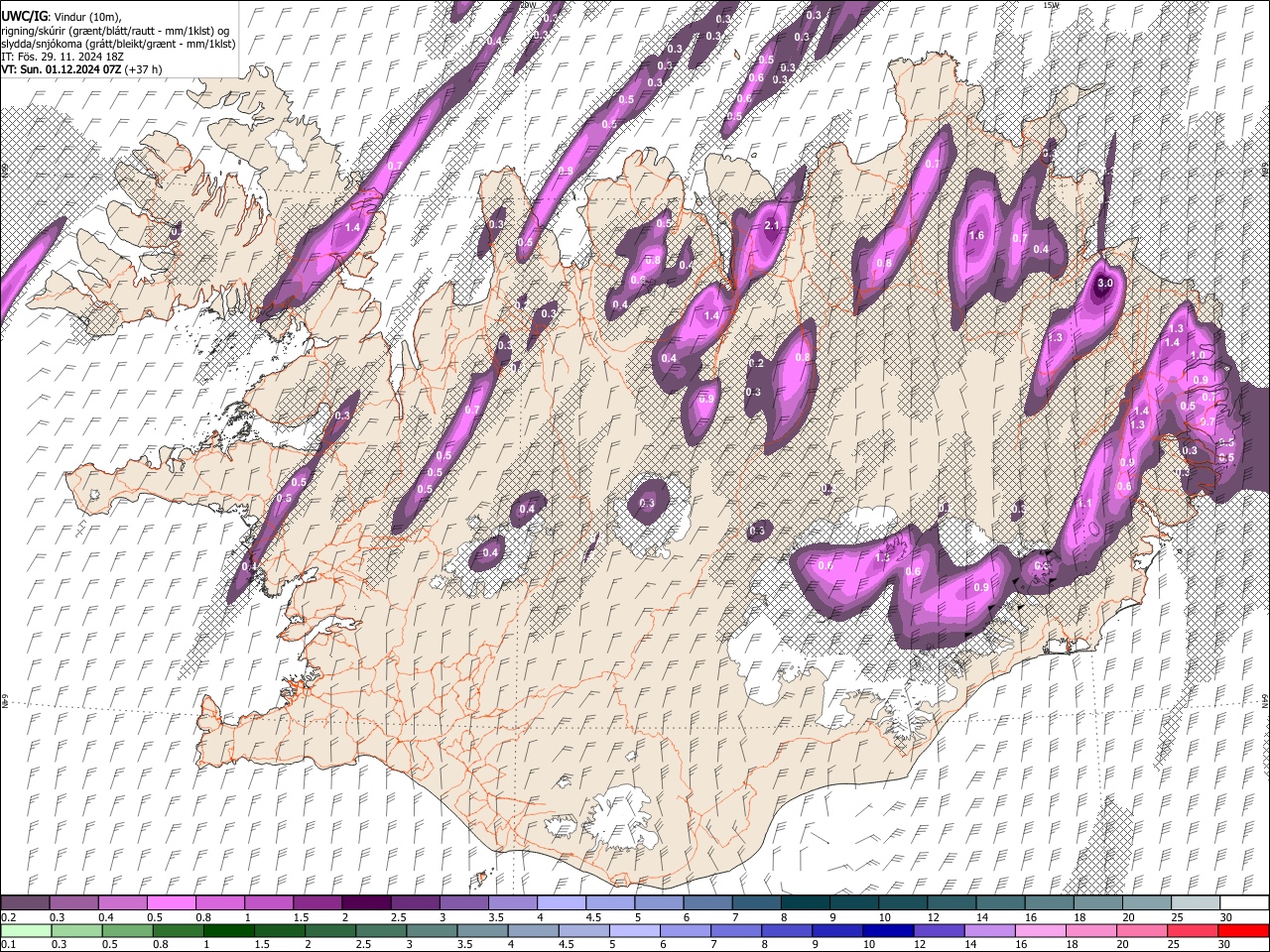Click the 3.0 precipitation value on the map
Screen dimensions: 1270x952
click(x=1105, y=284)
